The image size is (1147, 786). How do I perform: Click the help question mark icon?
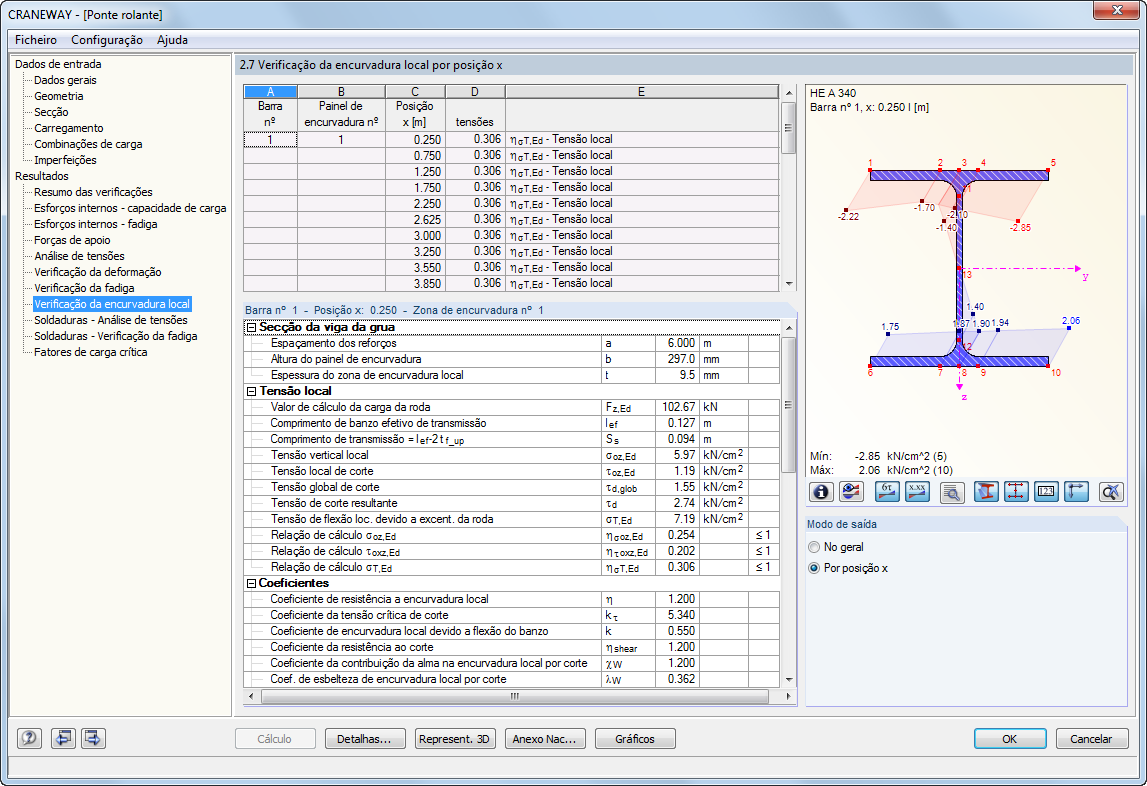coord(29,739)
